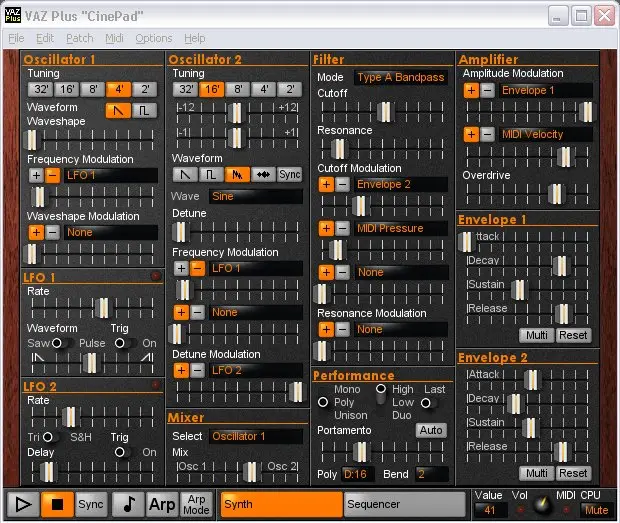The height and width of the screenshot is (523, 620).
Task: Click the LFO 1 rate indicator LED
Action: click(x=156, y=276)
